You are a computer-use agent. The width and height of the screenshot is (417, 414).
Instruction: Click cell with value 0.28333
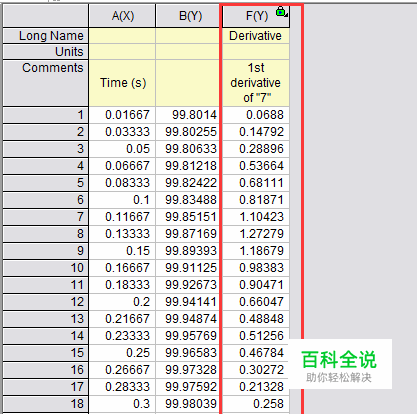tap(122, 387)
